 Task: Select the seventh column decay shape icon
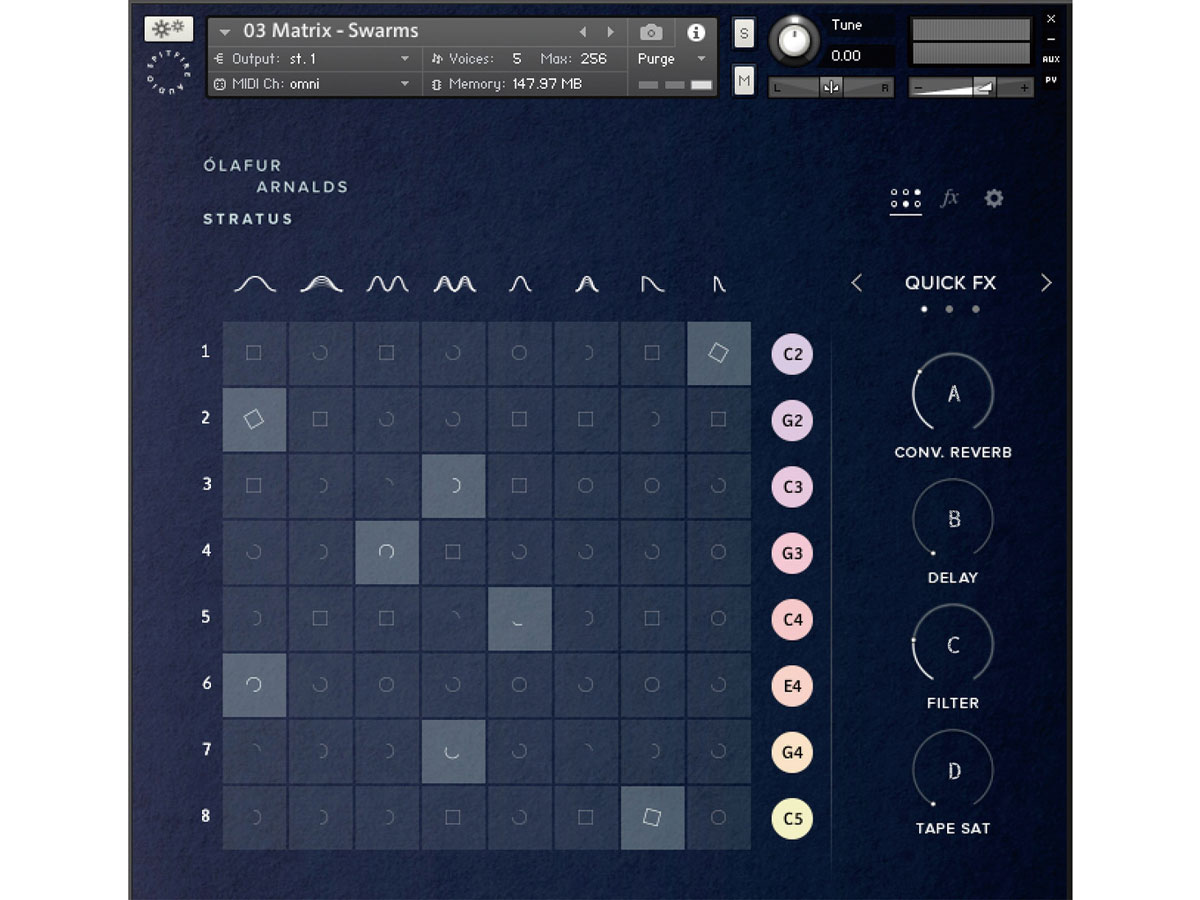click(x=652, y=285)
